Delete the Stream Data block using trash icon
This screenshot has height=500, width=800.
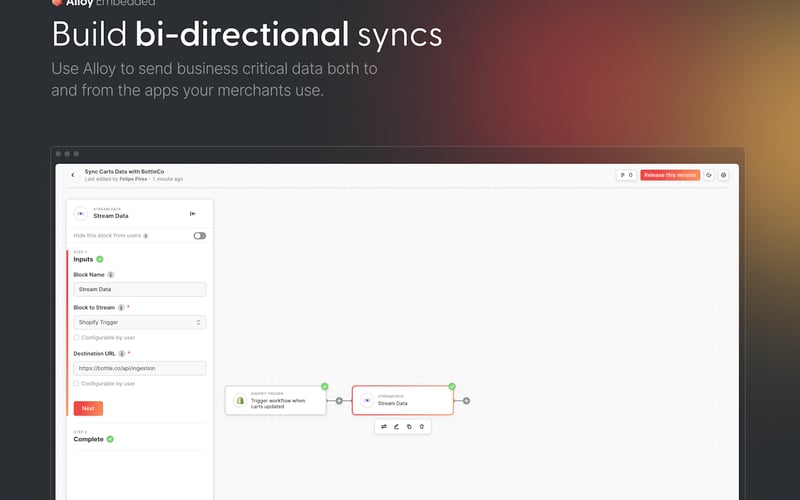[422, 427]
